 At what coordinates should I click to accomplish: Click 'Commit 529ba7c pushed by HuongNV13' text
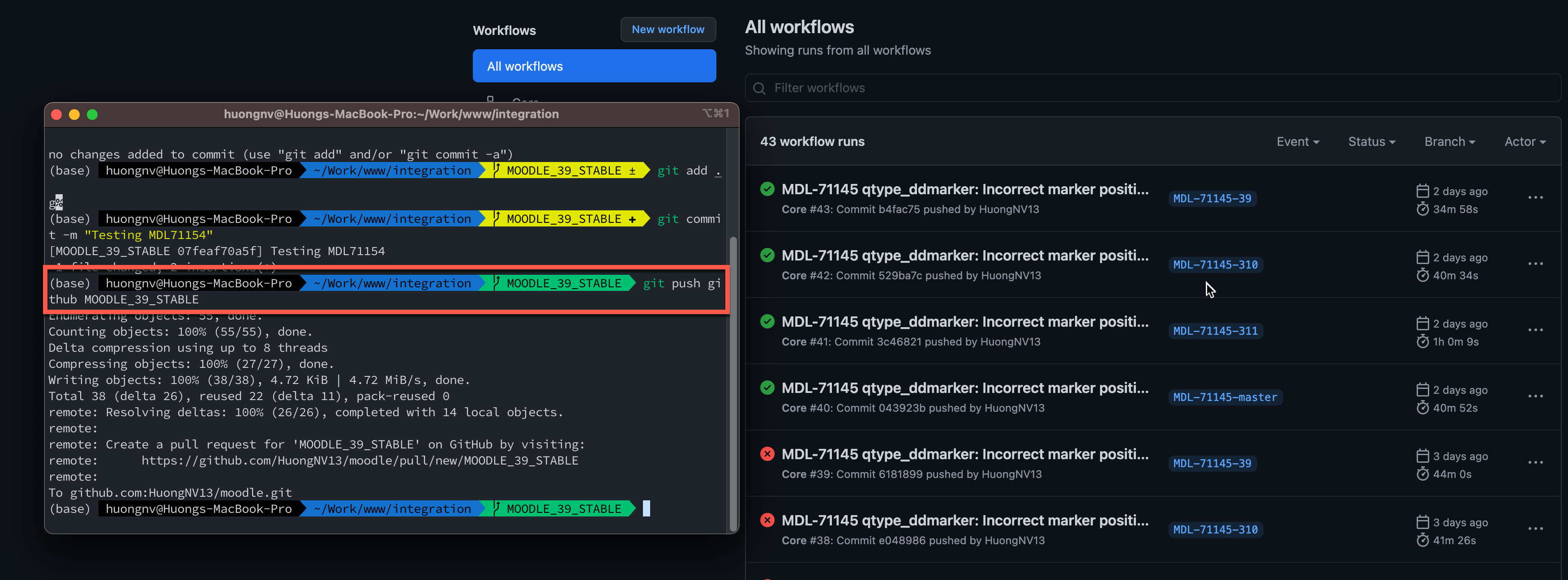(x=938, y=276)
